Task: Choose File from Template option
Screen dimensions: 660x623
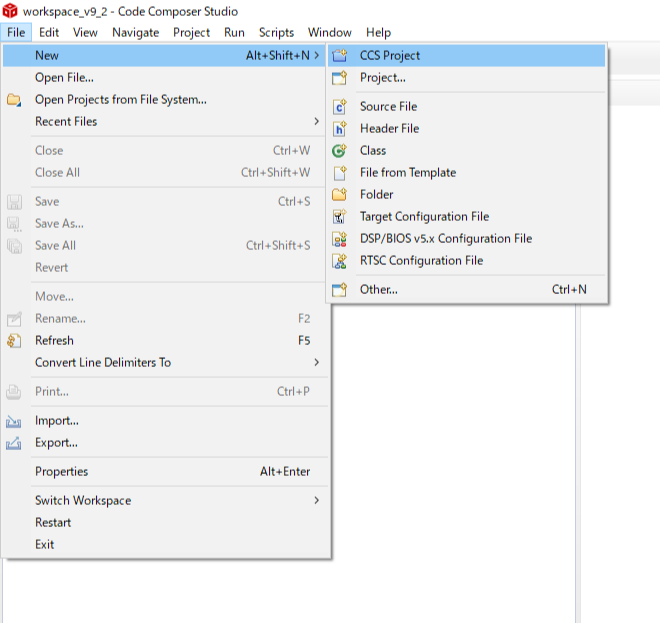Action: tap(407, 173)
